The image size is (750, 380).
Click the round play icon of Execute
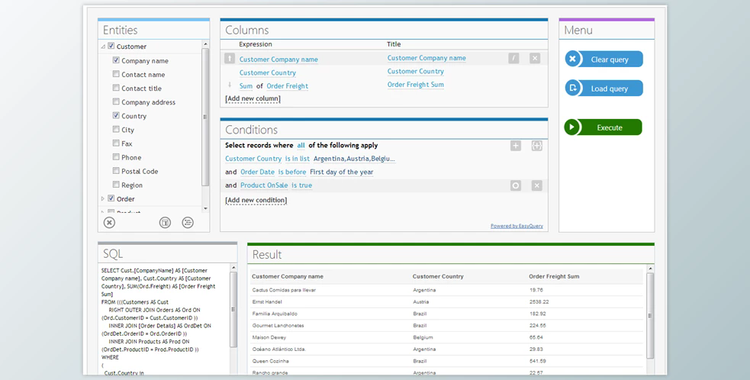click(572, 127)
